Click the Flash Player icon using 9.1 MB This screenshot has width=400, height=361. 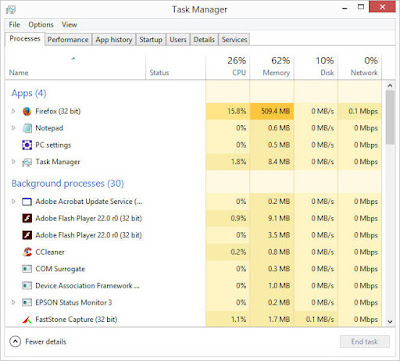coord(27,218)
